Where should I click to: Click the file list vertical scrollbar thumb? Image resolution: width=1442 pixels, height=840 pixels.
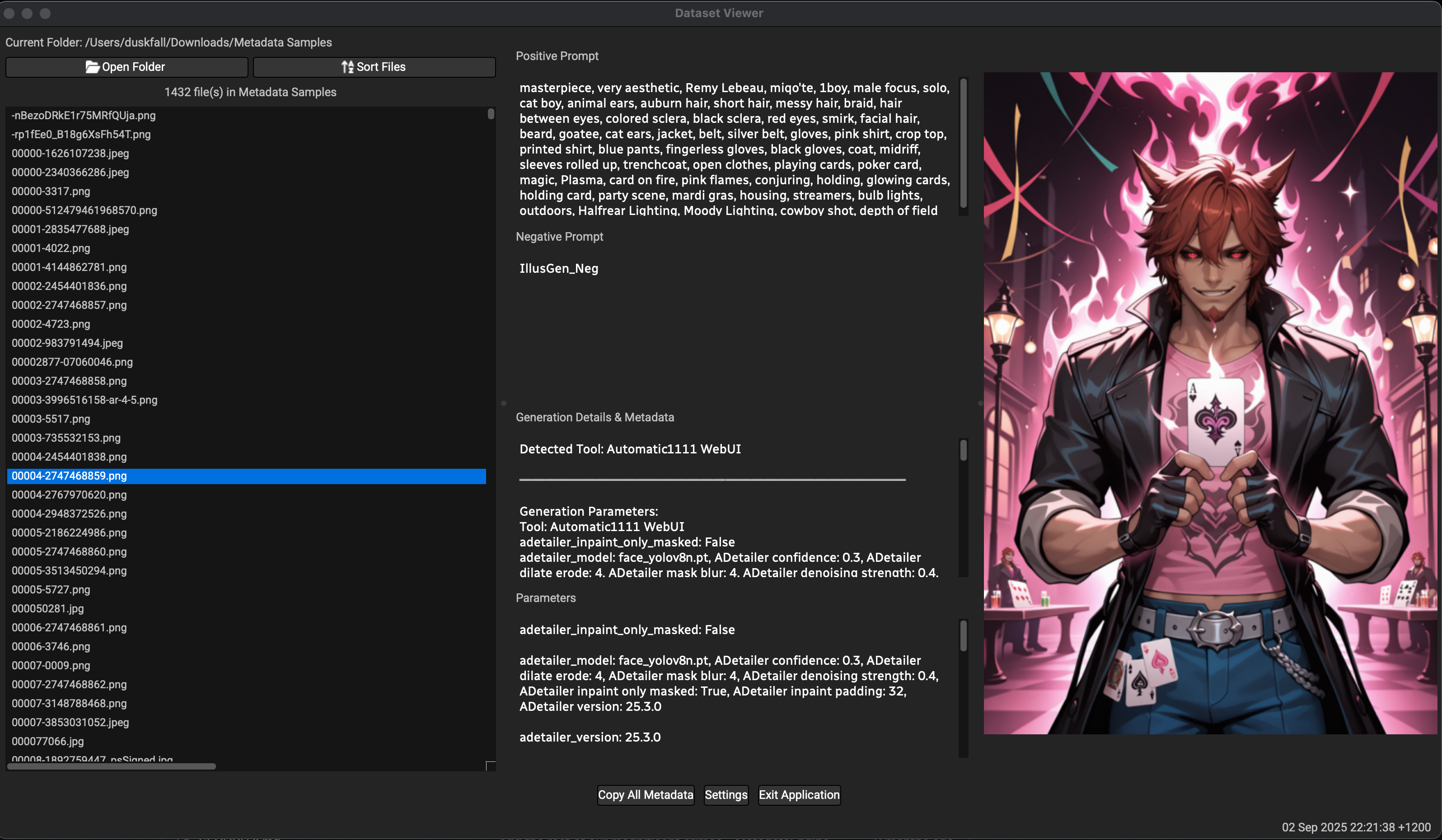pyautogui.click(x=491, y=114)
